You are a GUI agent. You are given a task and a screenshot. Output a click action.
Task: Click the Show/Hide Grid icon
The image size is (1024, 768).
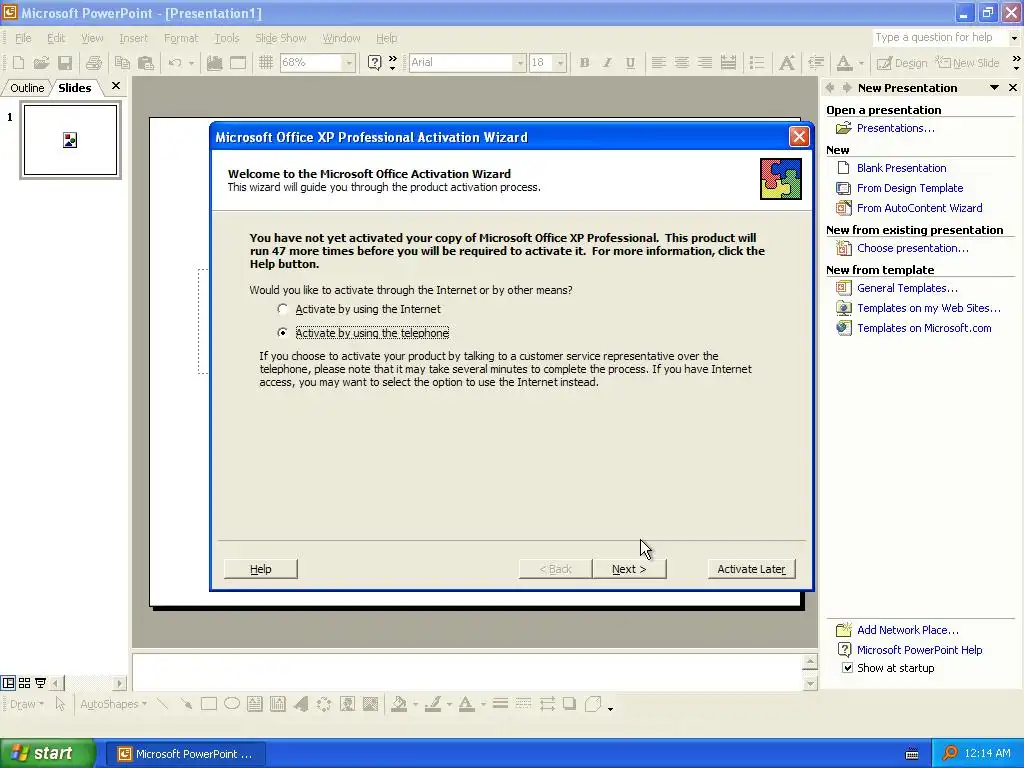tap(266, 63)
